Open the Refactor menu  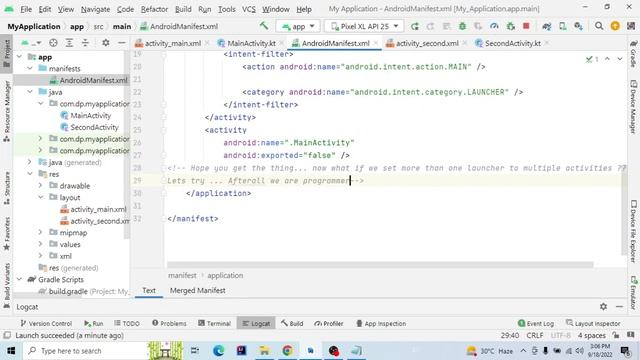pos(154,9)
